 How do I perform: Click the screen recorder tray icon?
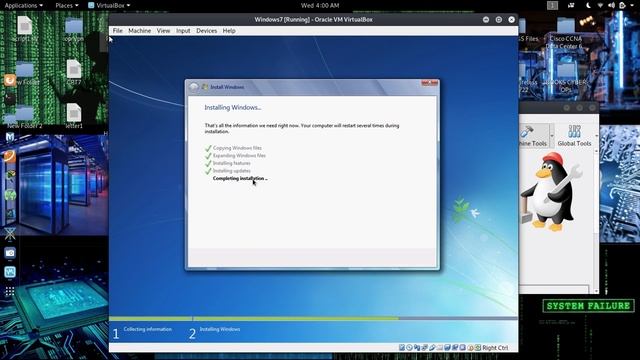[x=571, y=5]
